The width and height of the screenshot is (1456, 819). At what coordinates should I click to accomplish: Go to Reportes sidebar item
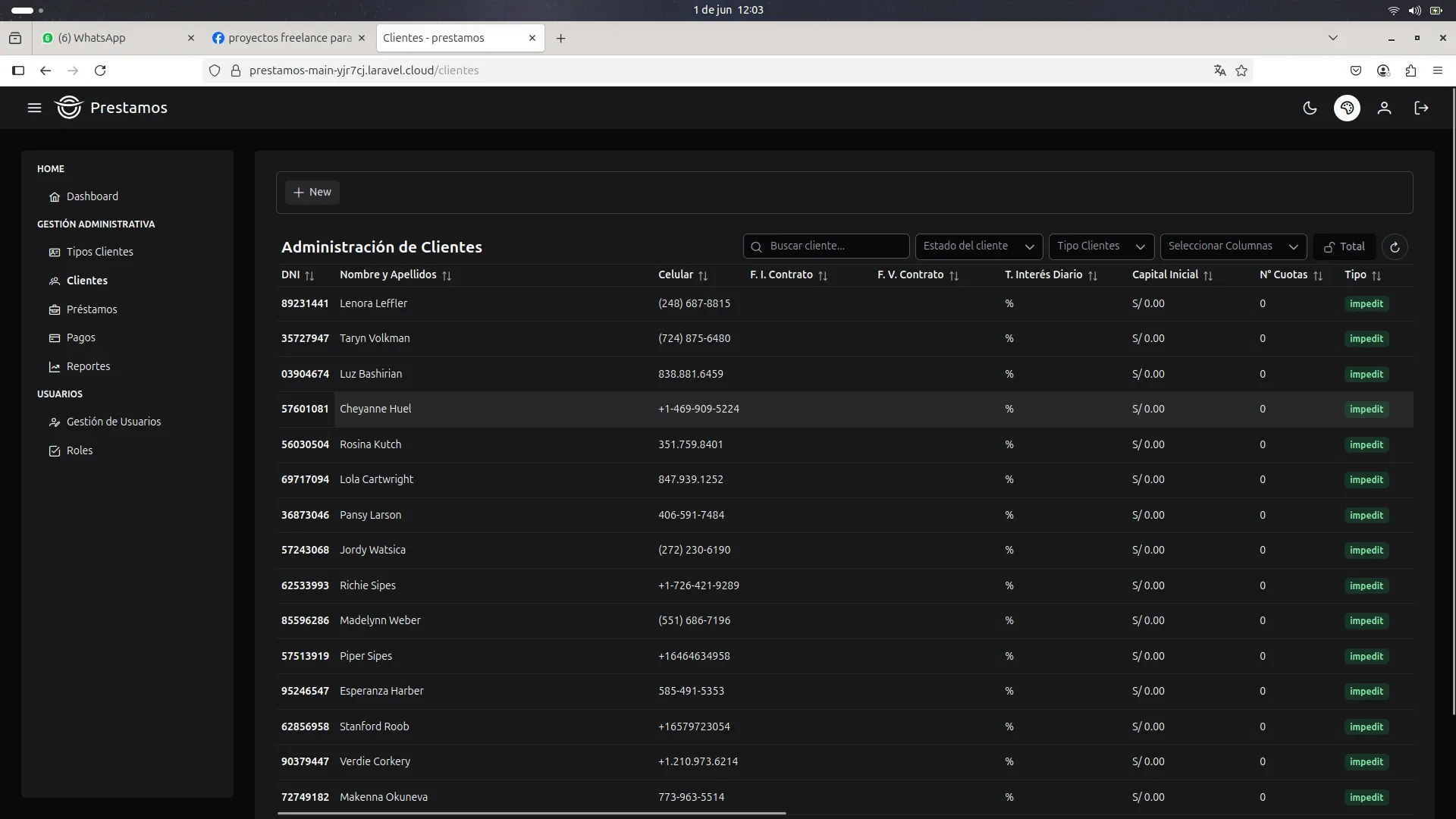[88, 366]
